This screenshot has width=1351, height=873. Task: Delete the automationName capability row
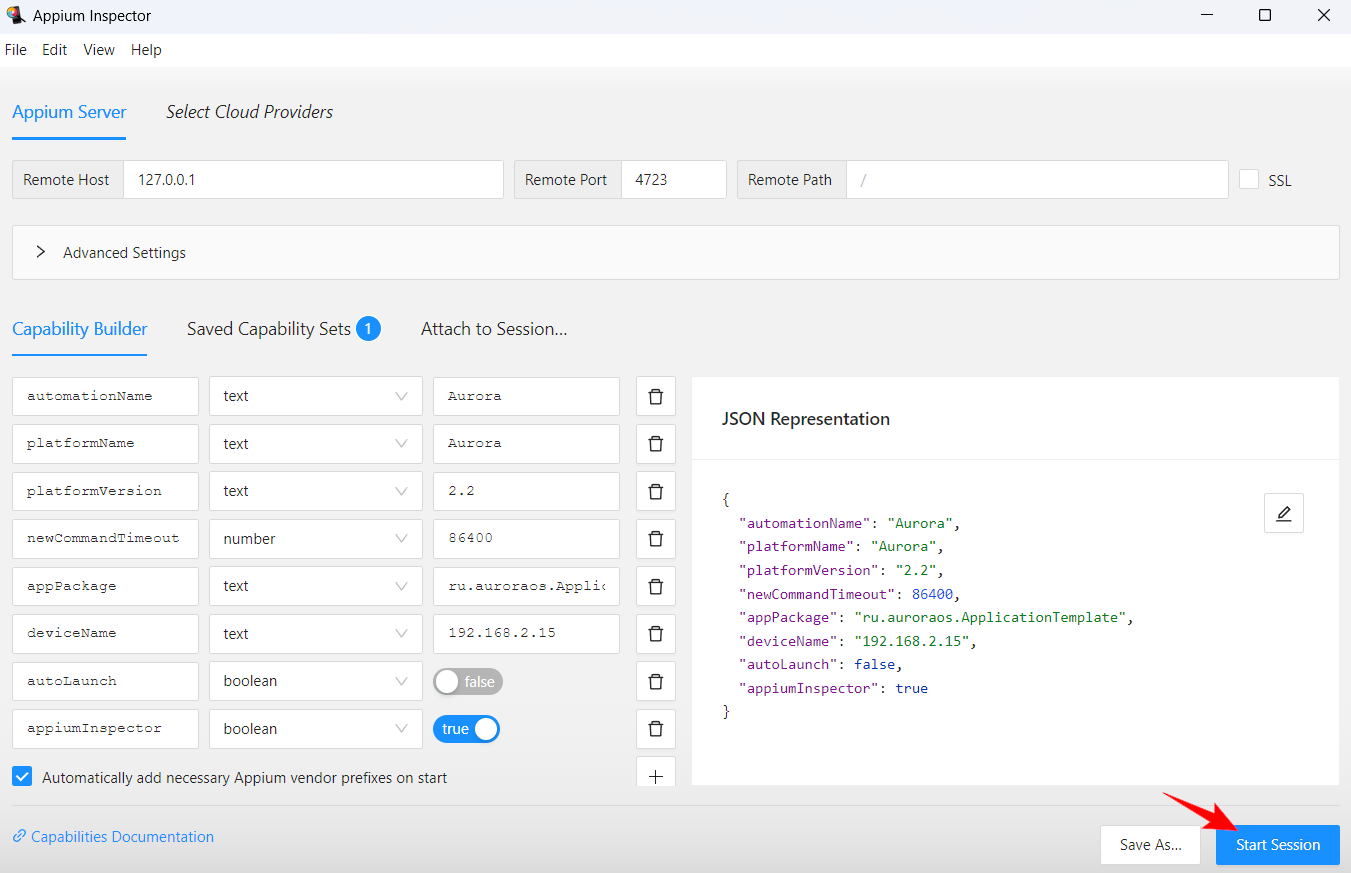coord(656,396)
